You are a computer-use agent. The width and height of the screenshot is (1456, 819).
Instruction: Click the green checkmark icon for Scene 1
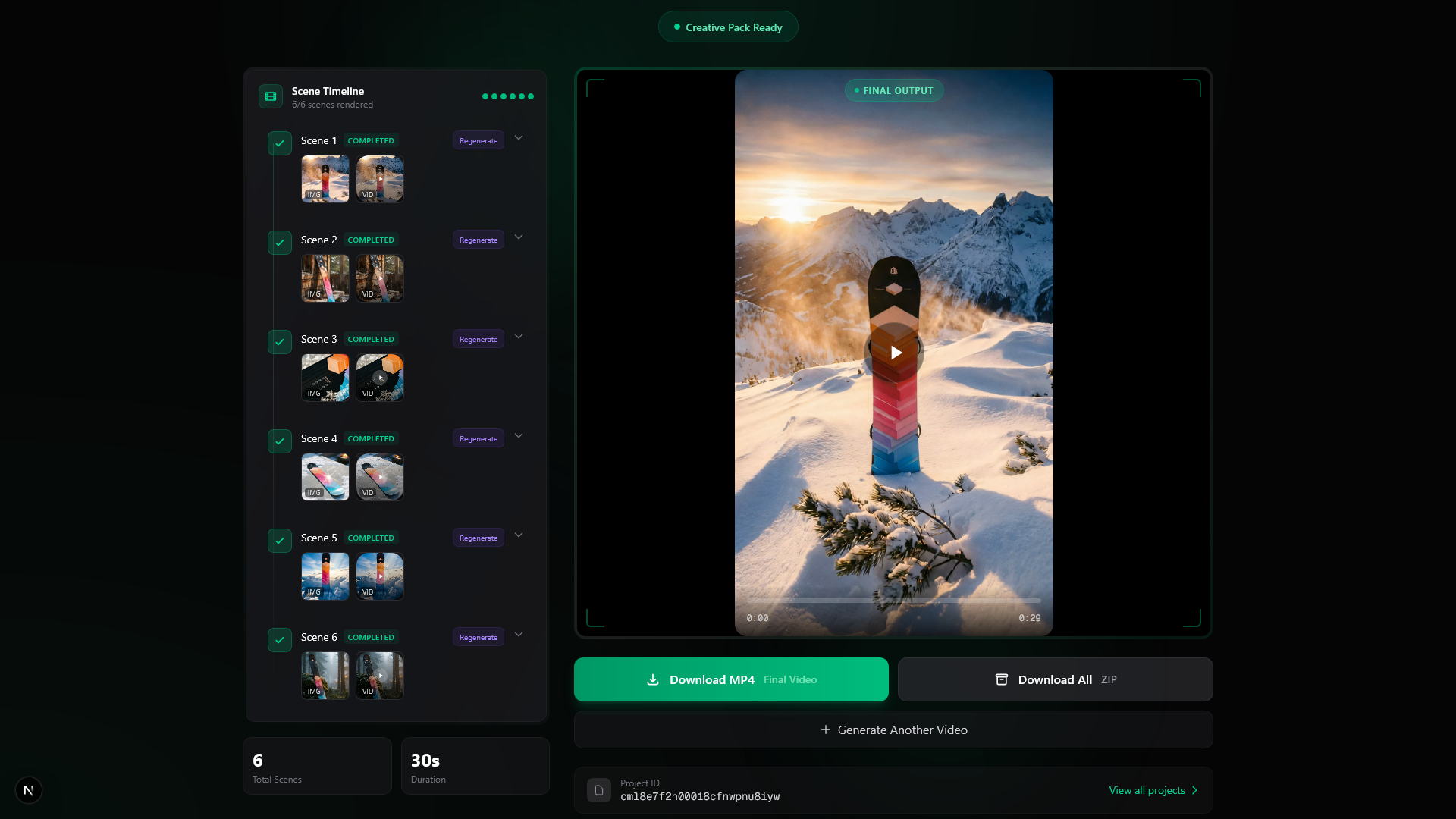(279, 143)
